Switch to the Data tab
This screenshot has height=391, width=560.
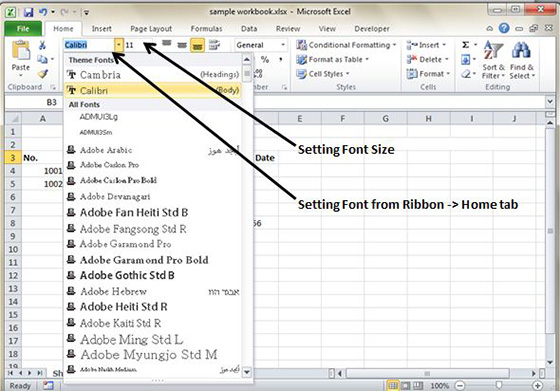(x=249, y=29)
